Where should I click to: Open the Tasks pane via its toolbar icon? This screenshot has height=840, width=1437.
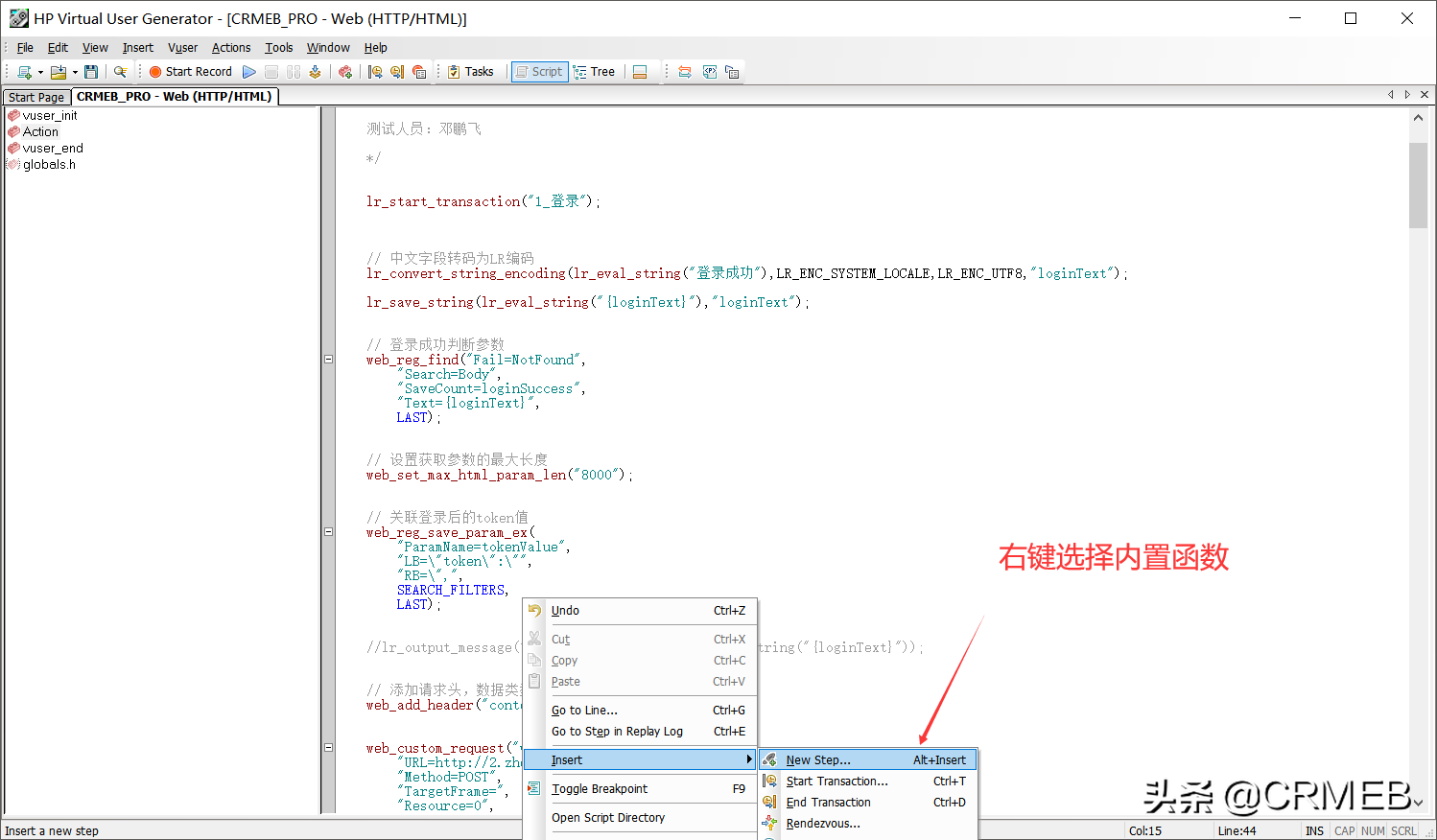point(472,71)
